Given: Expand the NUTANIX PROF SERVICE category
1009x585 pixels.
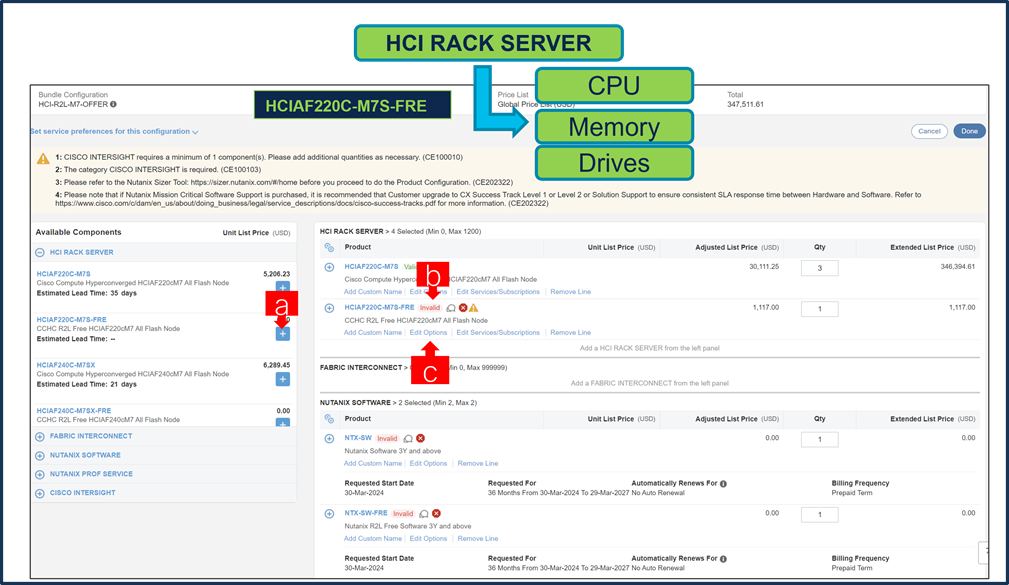Looking at the screenshot, I should point(40,474).
